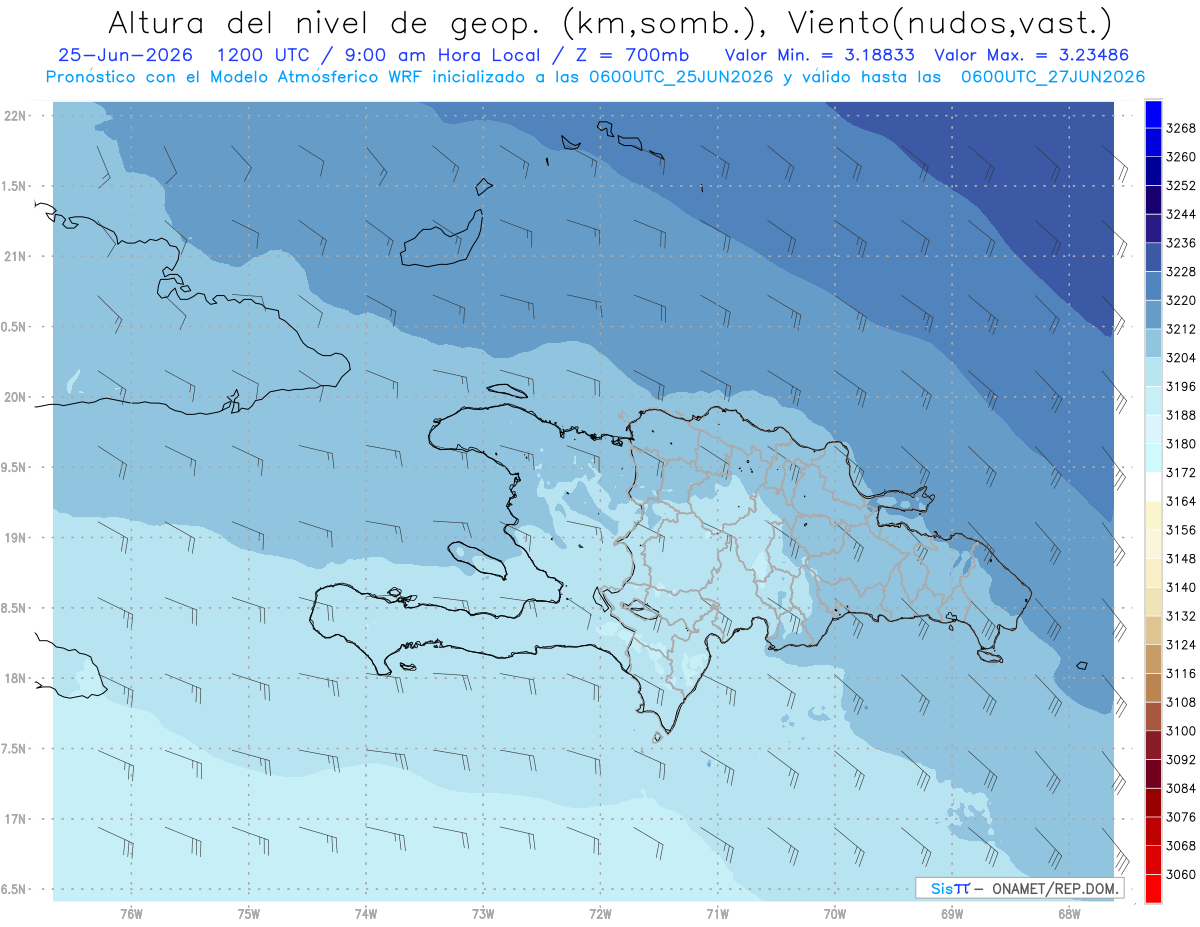Click the '3204' colorbar value

coord(1181,358)
